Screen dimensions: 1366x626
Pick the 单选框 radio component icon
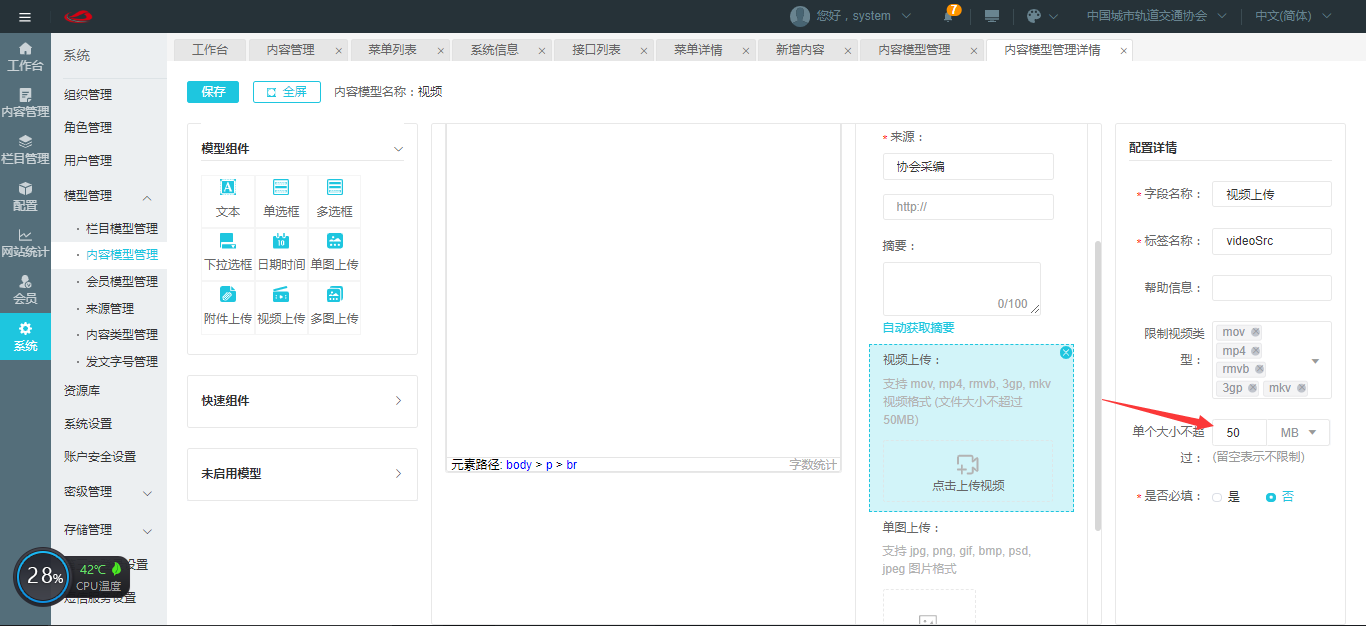281,188
